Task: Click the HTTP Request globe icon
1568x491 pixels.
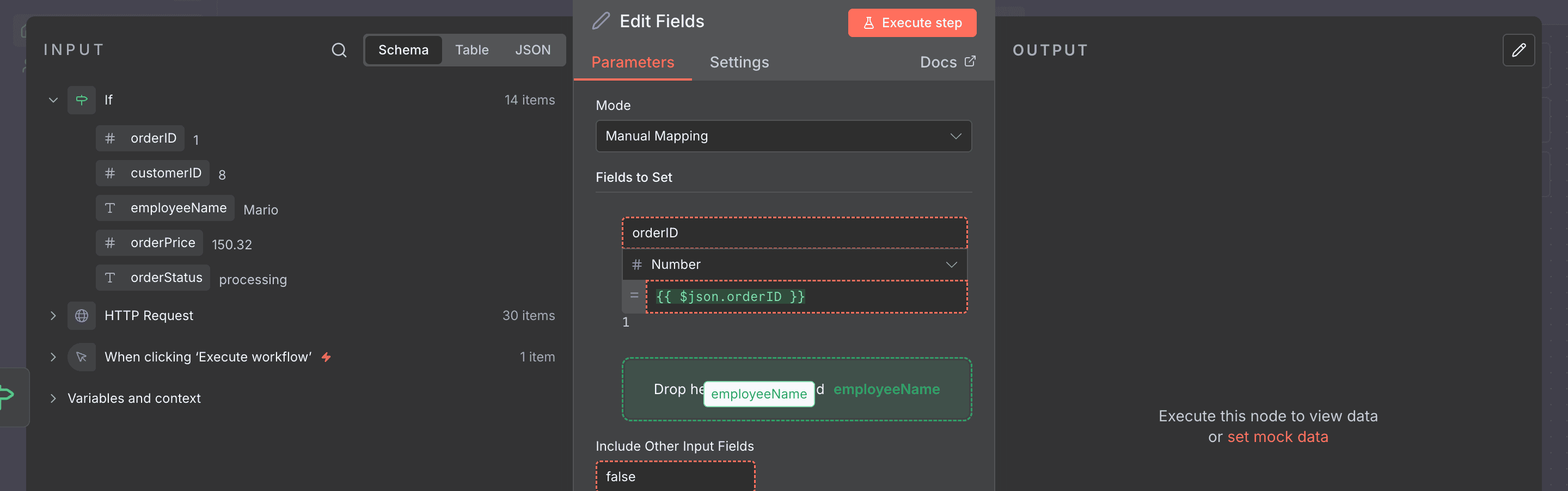Action: (82, 316)
